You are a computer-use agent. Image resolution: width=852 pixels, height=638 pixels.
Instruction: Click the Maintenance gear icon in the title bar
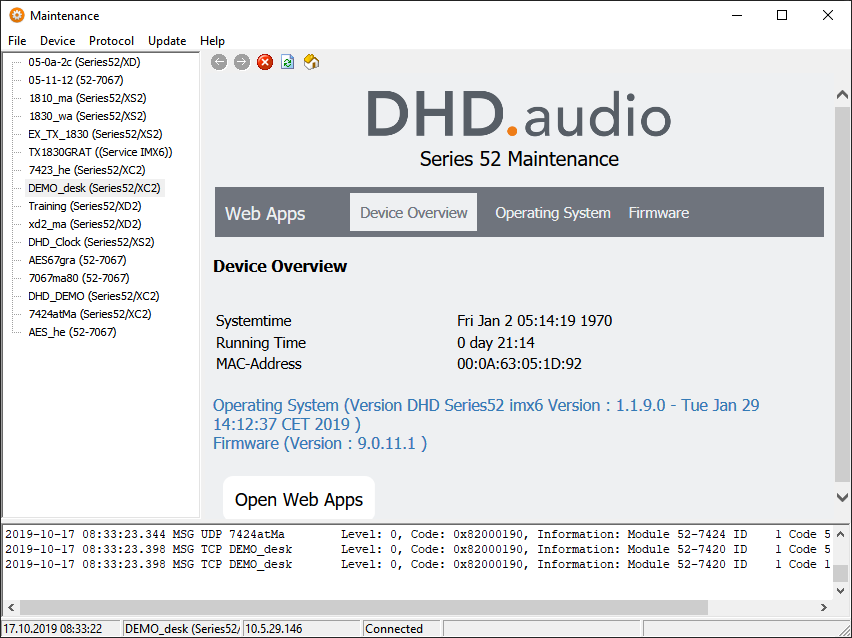[15, 15]
